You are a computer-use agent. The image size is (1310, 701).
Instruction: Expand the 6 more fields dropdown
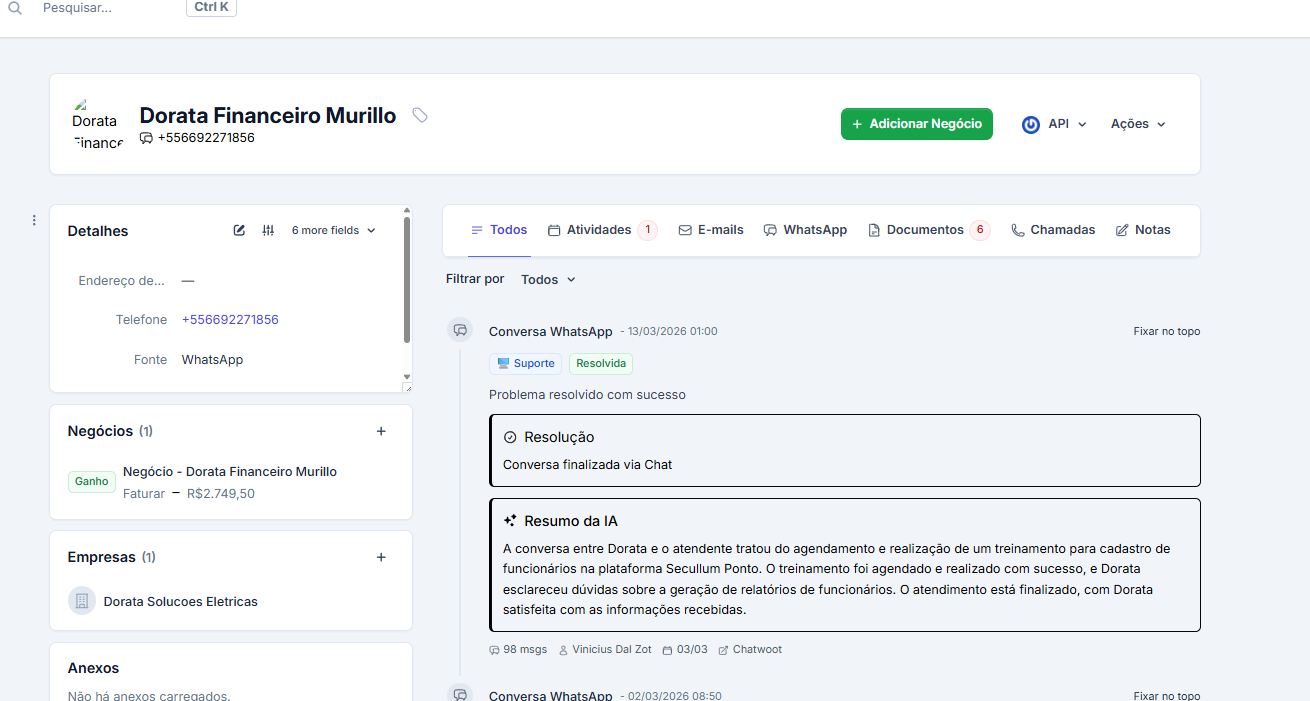click(333, 230)
